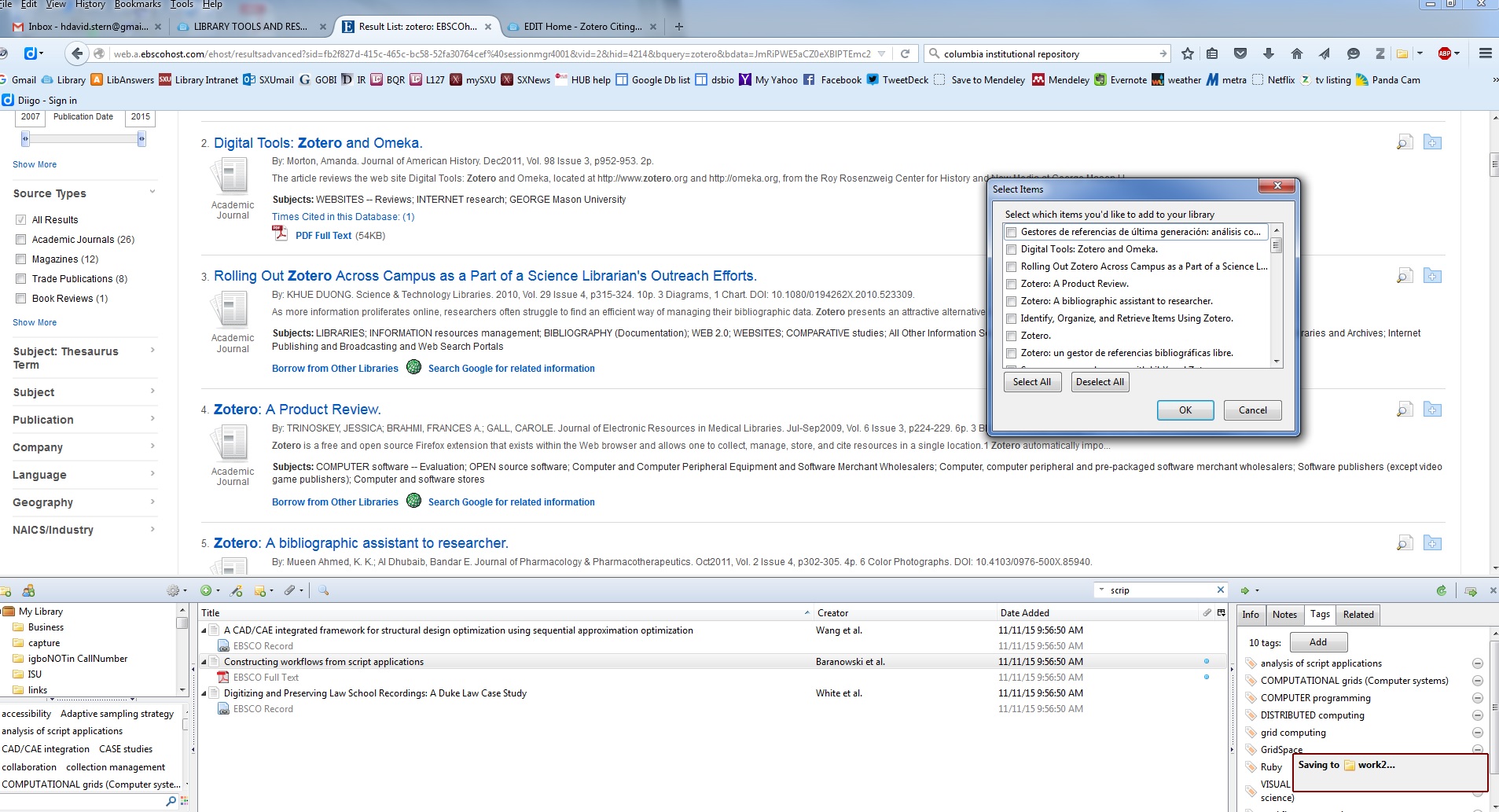Click the tag selector colored grid icon
This screenshot has width=1499, height=812.
pos(184,801)
